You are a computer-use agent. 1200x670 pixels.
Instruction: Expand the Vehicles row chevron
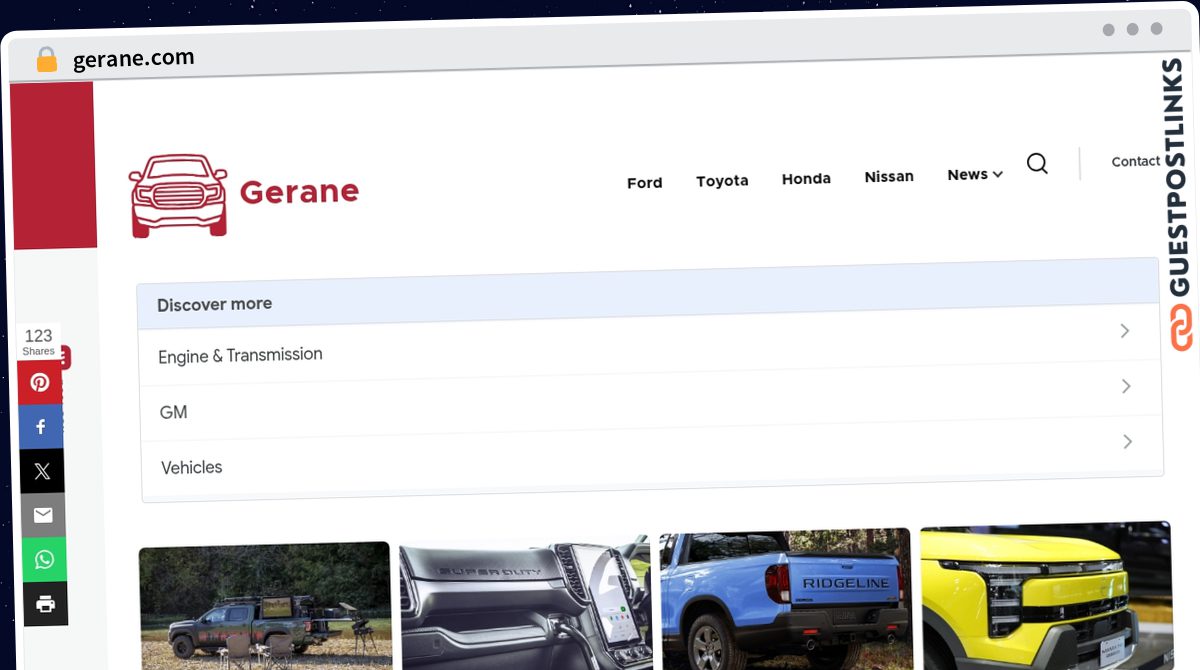(x=1127, y=441)
